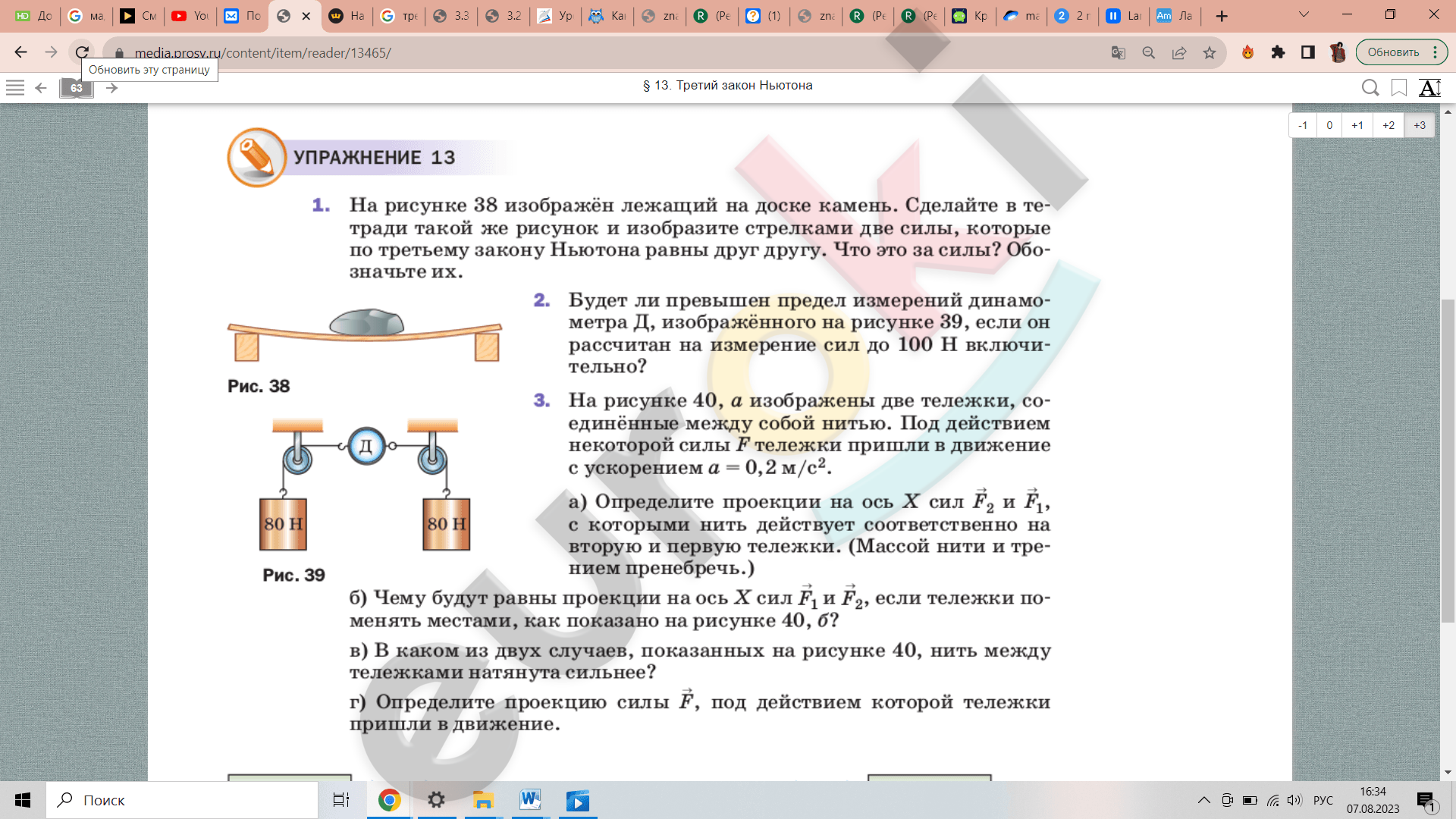Image resolution: width=1456 pixels, height=819 pixels.
Task: Open File Explorer from the taskbar
Action: pyautogui.click(x=483, y=800)
